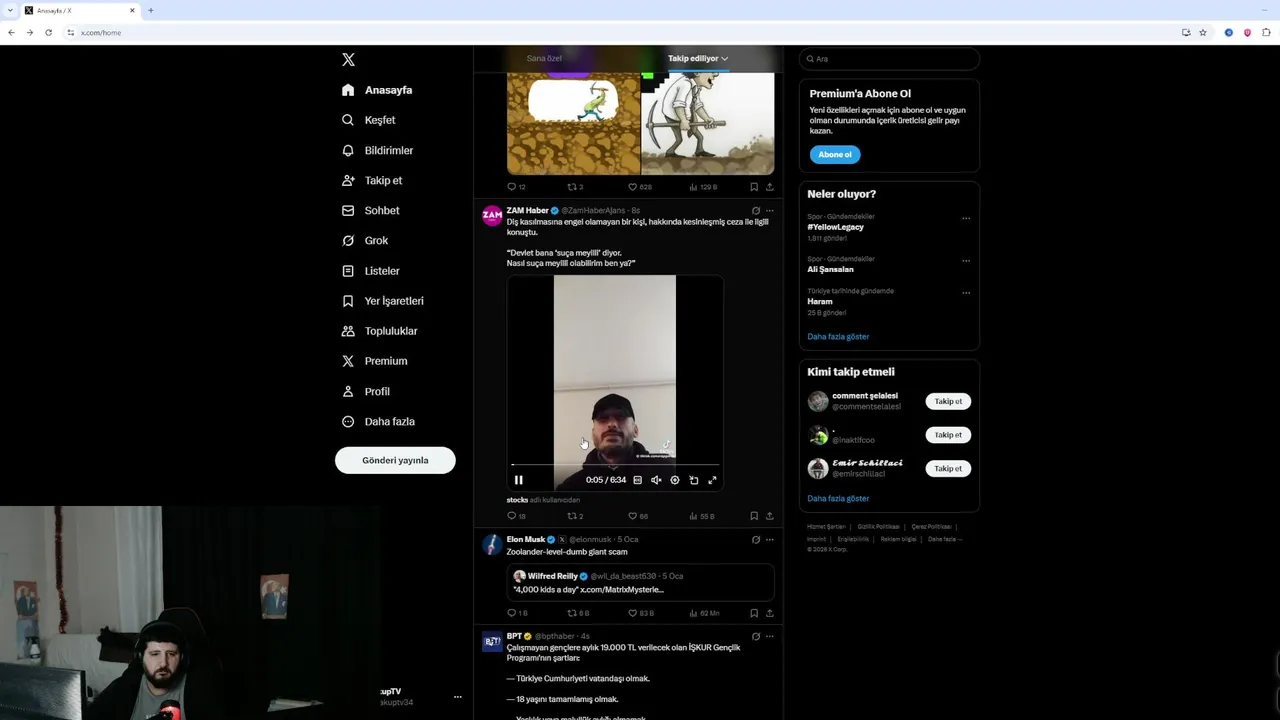Open more options for Ali Şansalan trend

pos(966,260)
